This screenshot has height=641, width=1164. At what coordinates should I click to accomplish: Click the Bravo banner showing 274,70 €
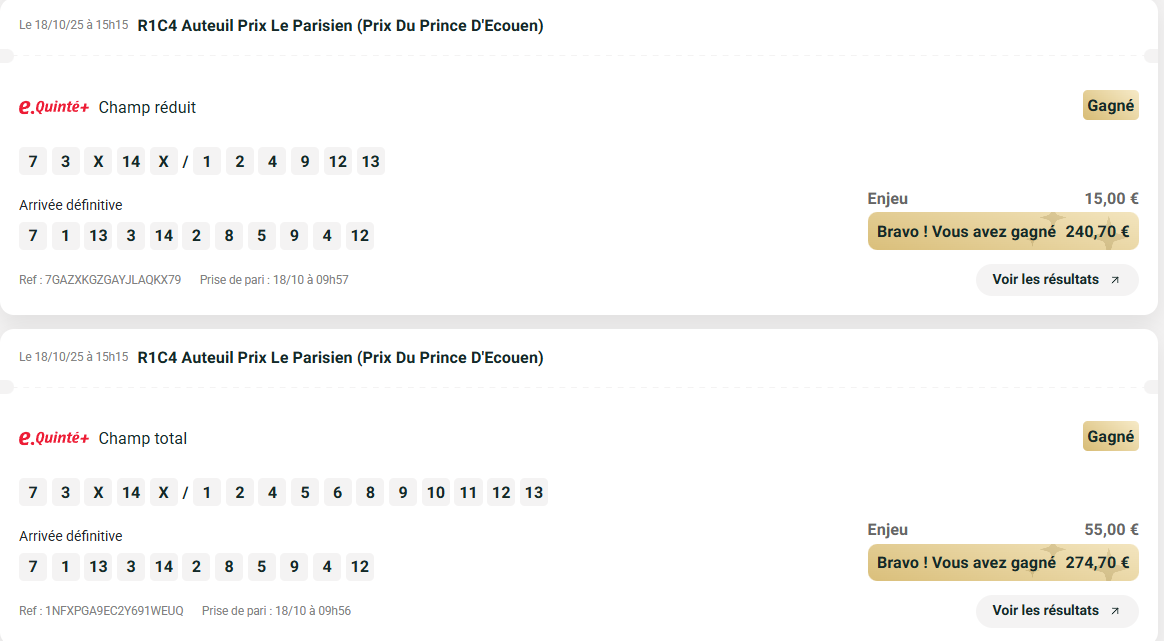pyautogui.click(x=1003, y=563)
